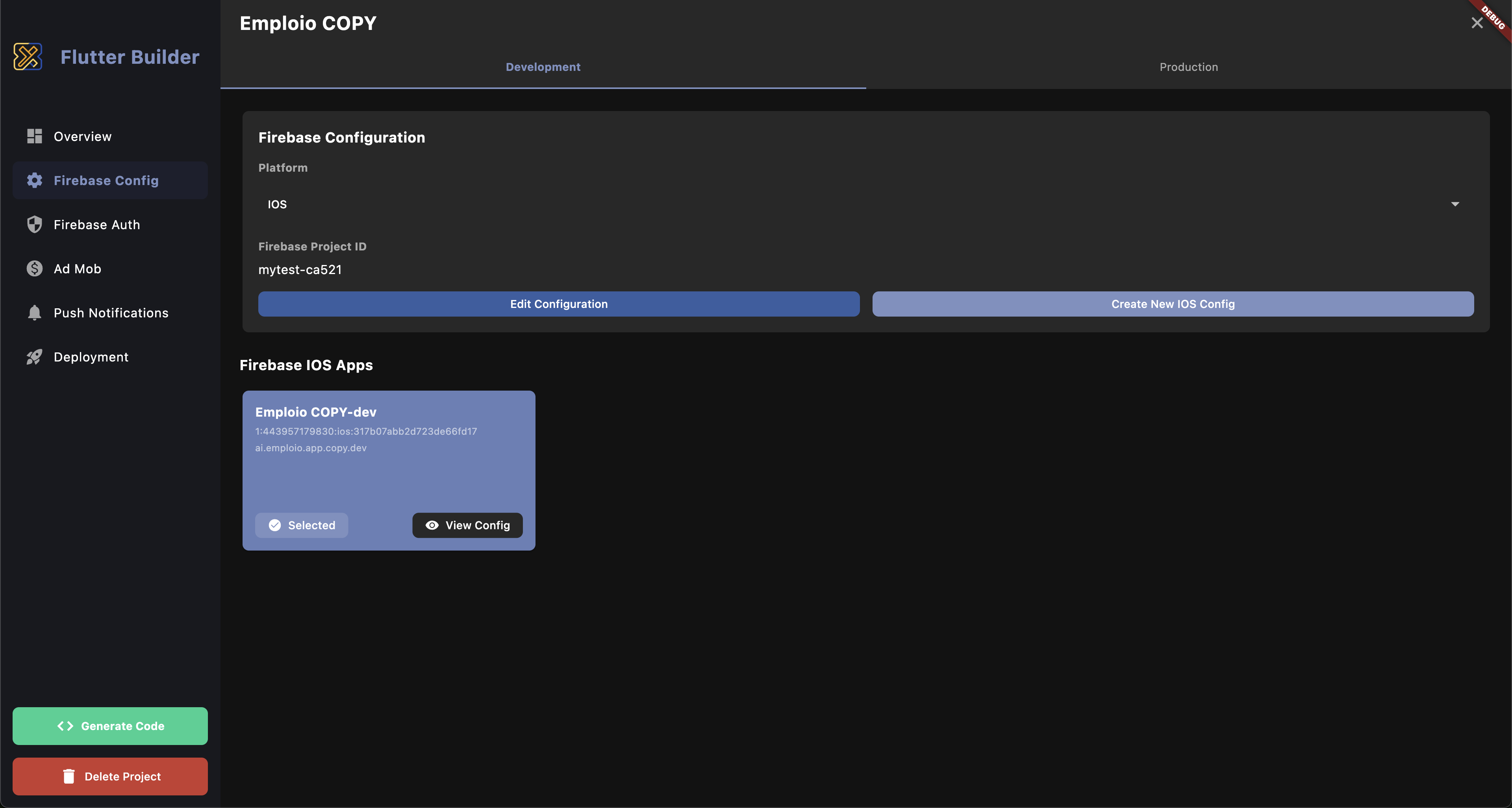The image size is (1512, 808).
Task: Click the Deployment rocket icon
Action: [35, 357]
